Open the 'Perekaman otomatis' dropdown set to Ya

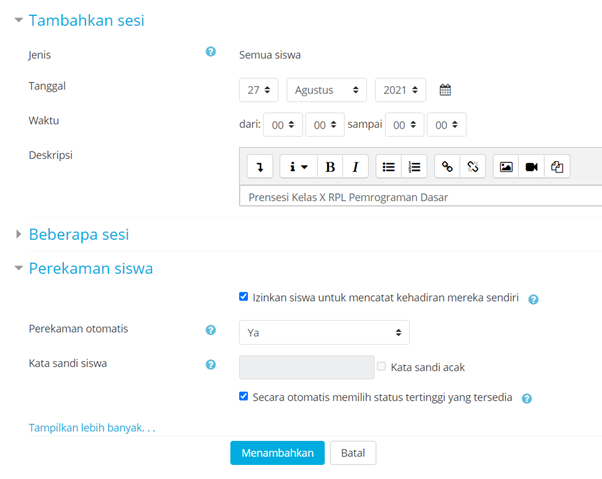click(x=324, y=332)
